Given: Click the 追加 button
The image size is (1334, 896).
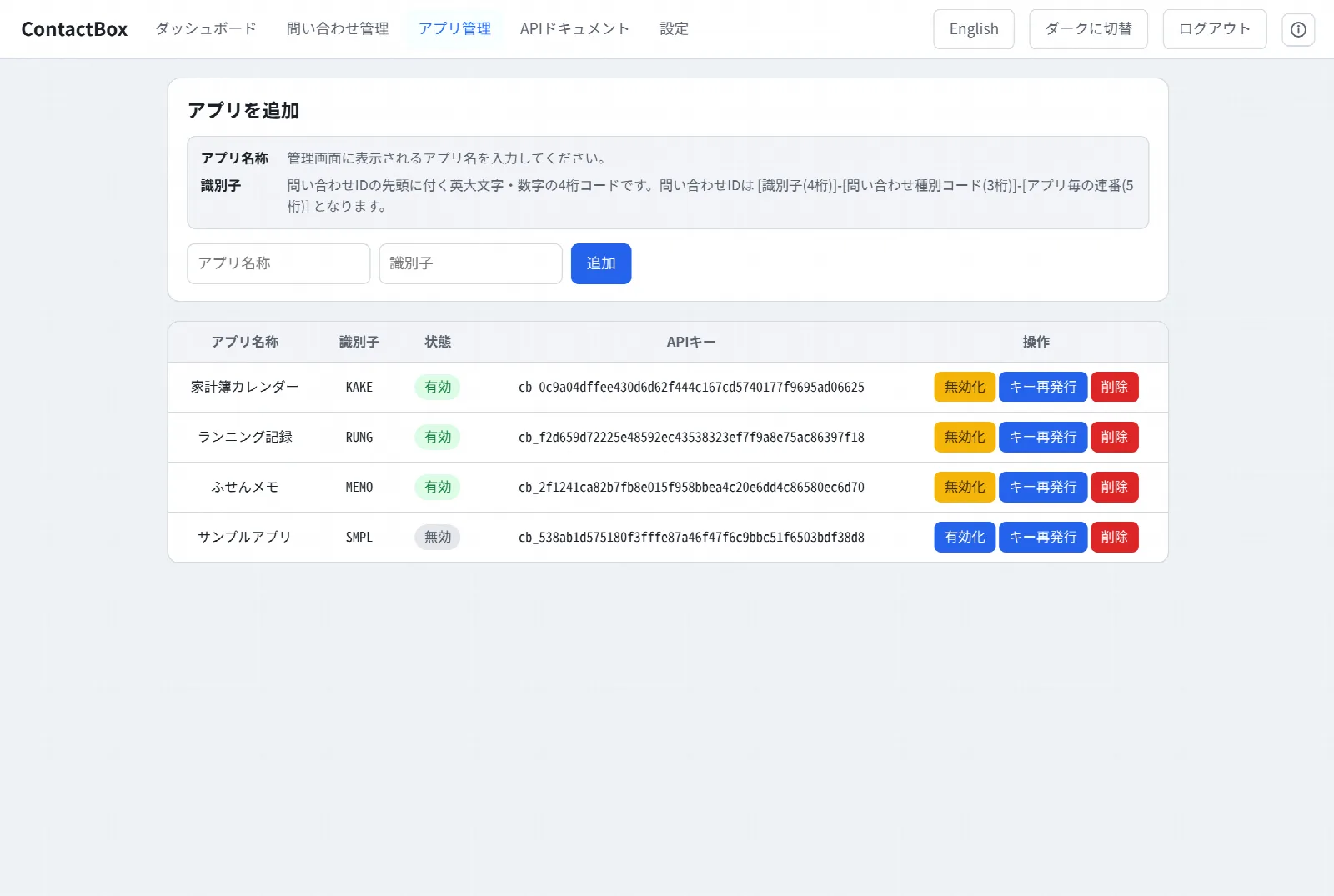Looking at the screenshot, I should 601,263.
